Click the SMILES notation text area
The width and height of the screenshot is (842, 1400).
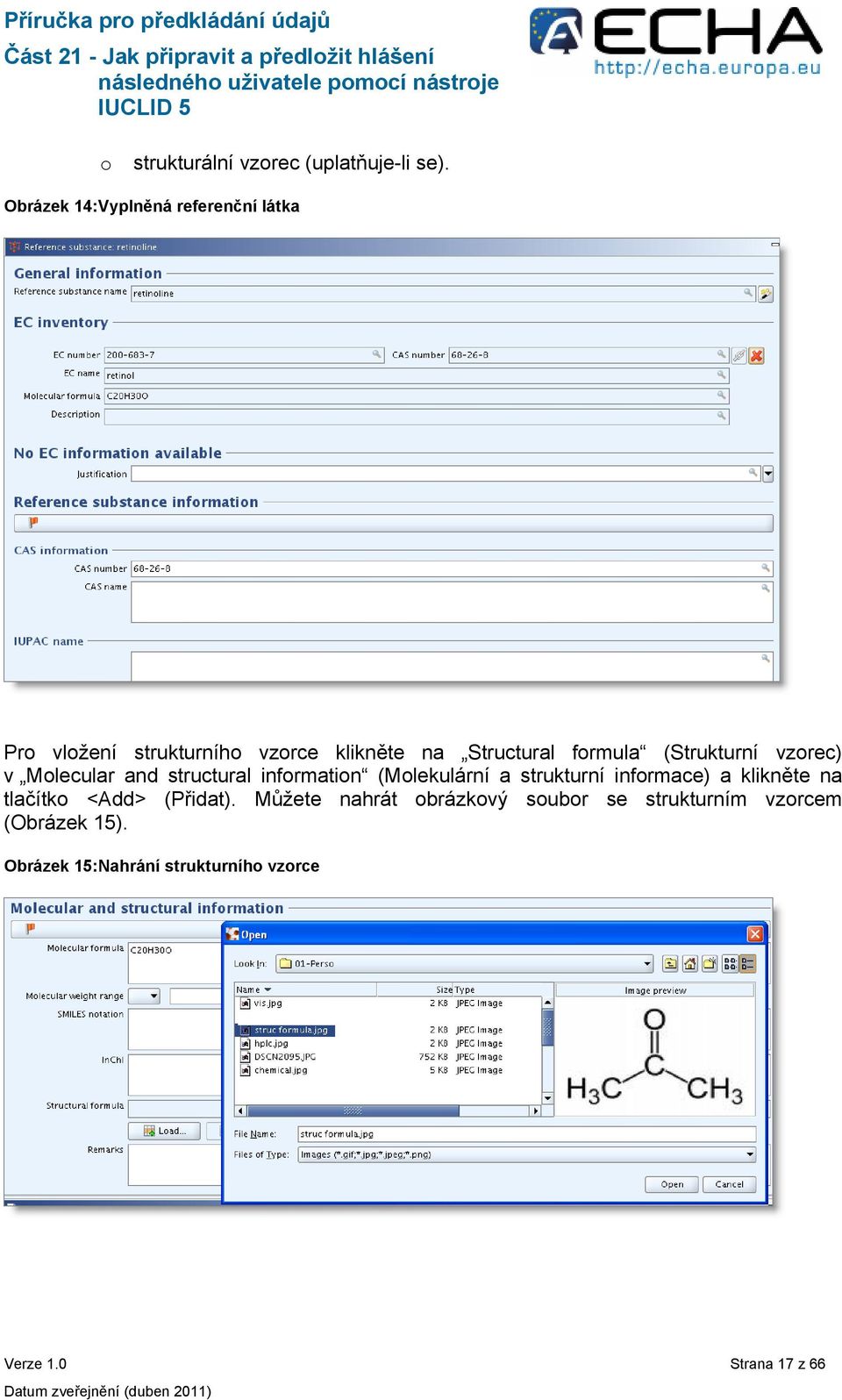(x=175, y=1030)
